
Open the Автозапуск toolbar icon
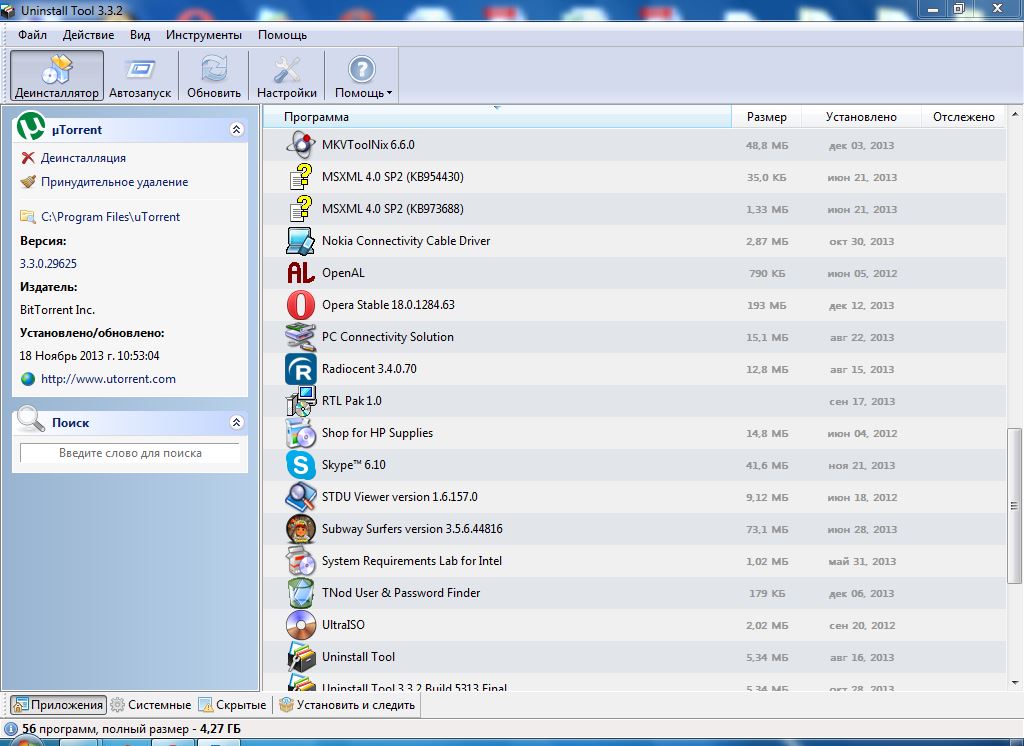coord(140,70)
